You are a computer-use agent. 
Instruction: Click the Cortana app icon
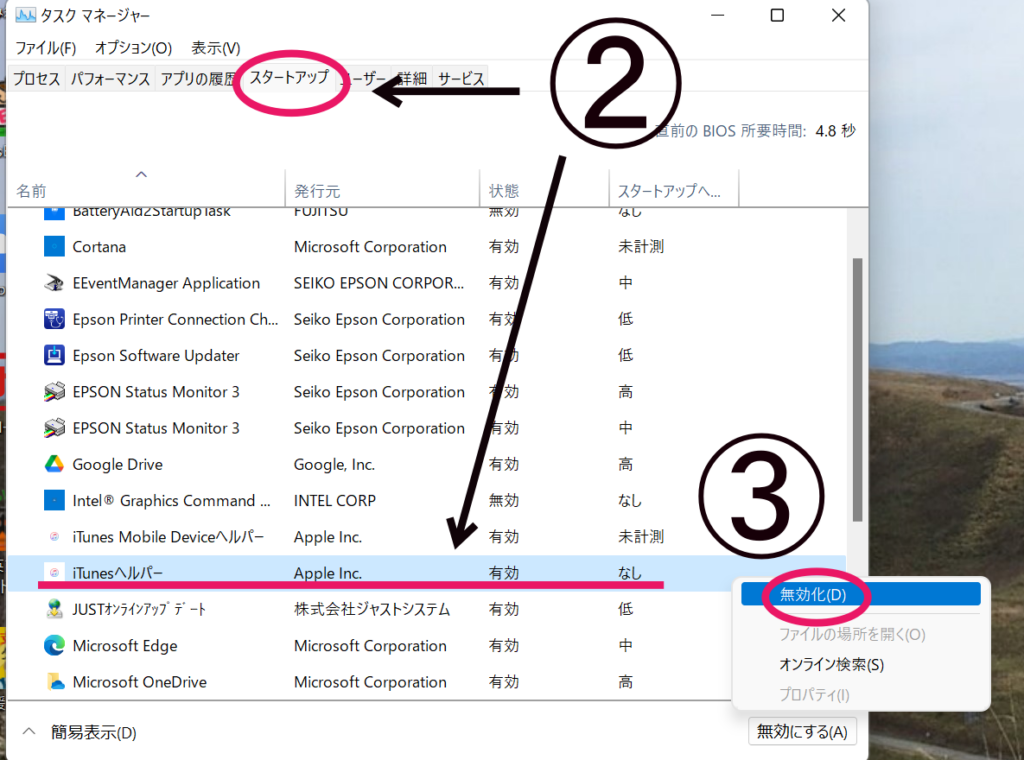coord(54,247)
